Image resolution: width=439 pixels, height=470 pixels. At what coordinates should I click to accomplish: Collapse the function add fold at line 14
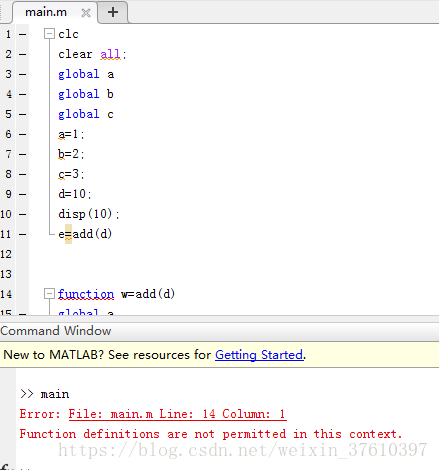tap(49, 294)
